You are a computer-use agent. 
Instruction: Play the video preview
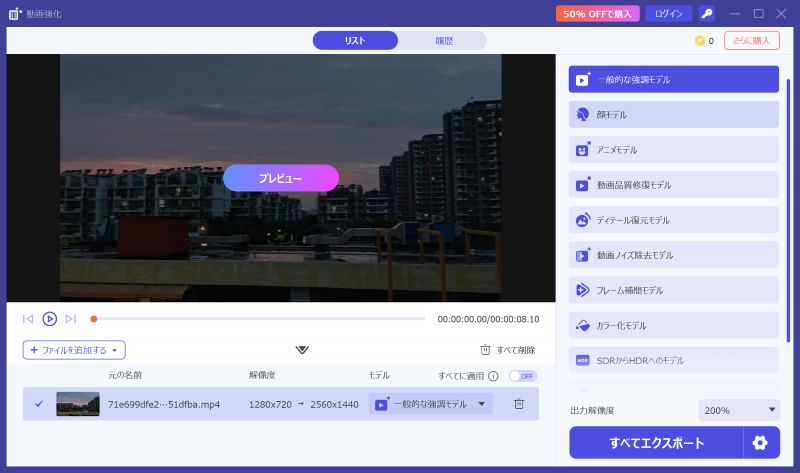click(49, 319)
